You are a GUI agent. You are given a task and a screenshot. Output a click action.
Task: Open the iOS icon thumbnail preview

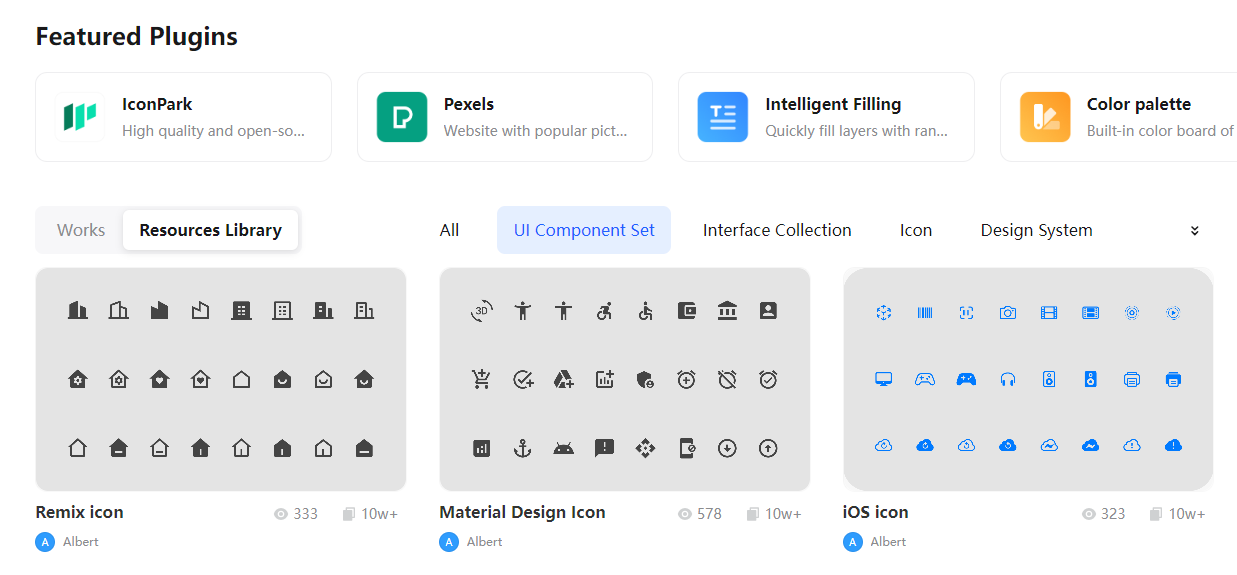click(1028, 379)
